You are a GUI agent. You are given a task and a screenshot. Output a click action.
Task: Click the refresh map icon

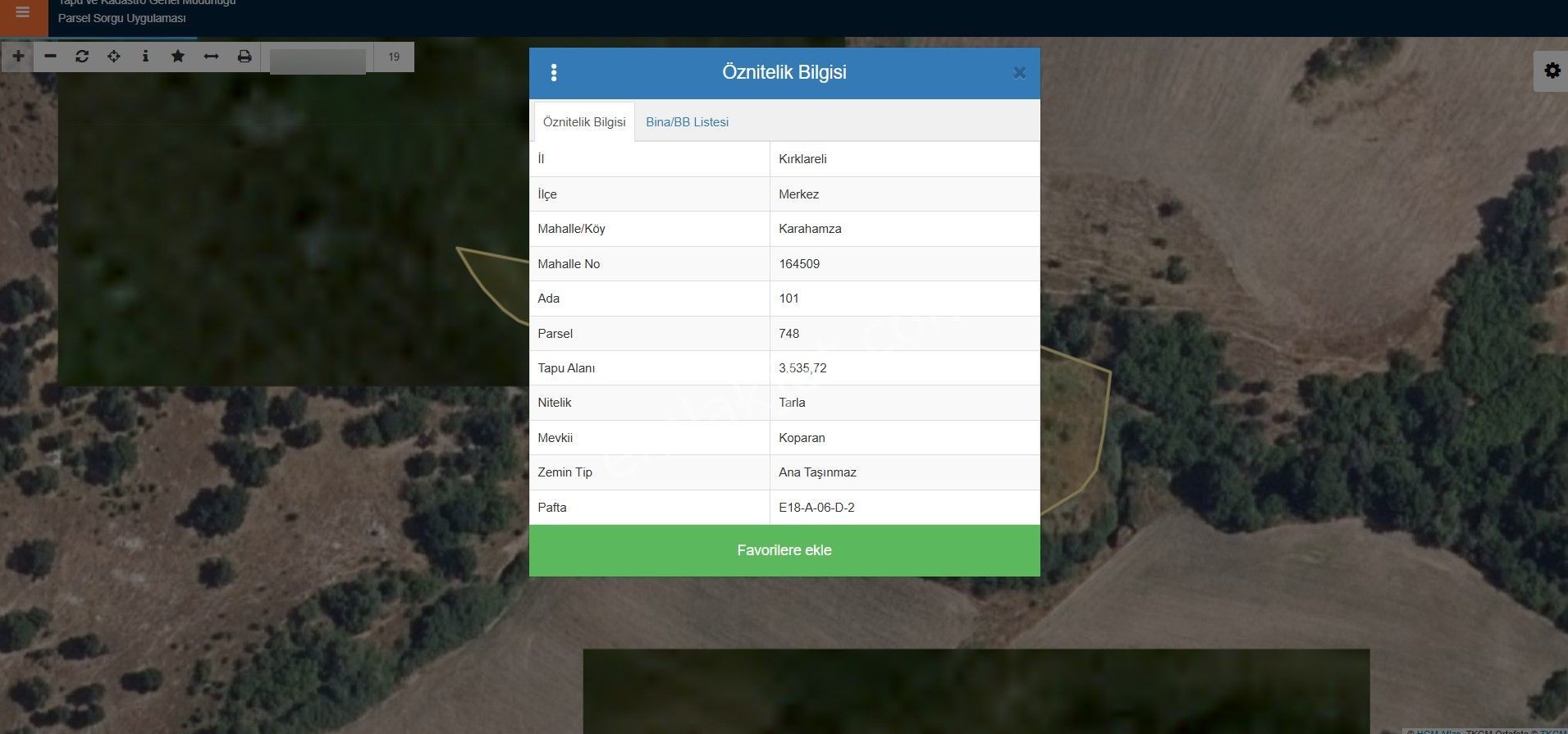82,57
